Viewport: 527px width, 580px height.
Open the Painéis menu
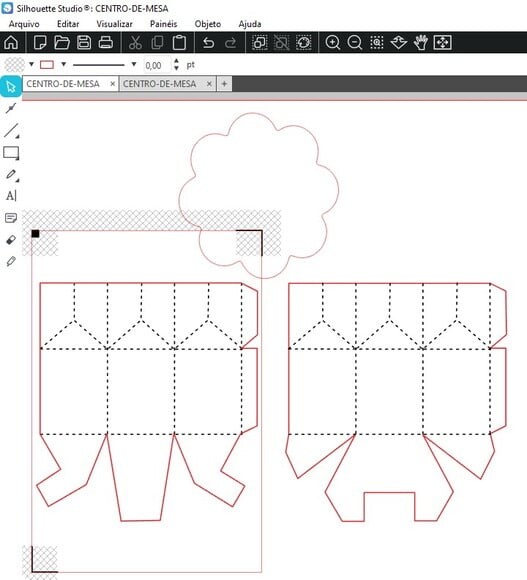pos(163,24)
